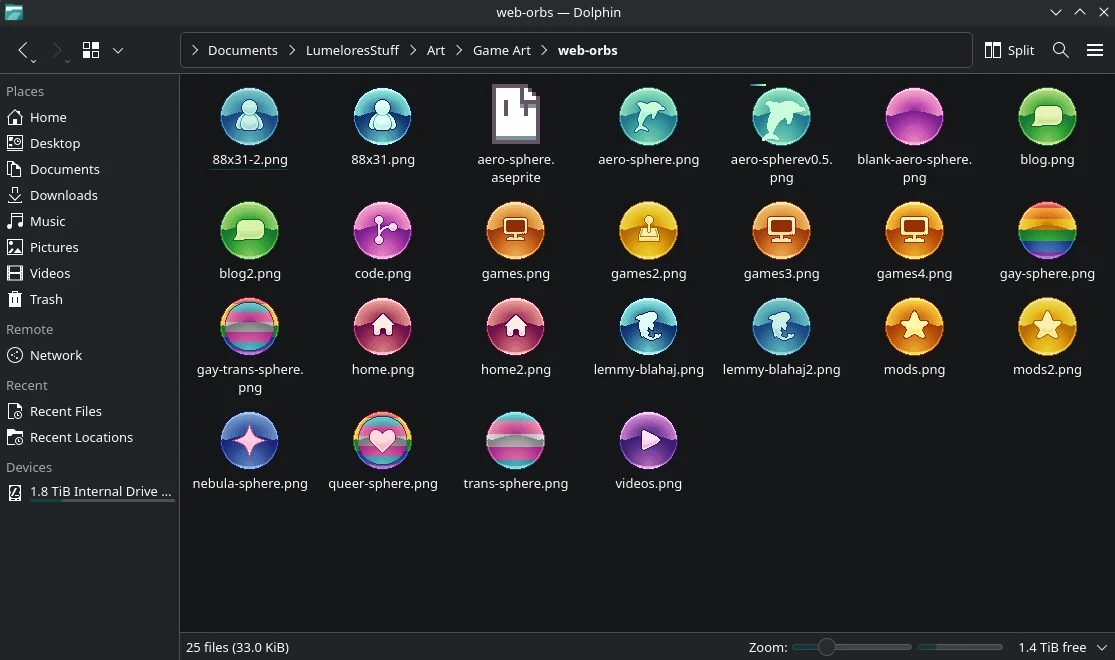Open Documents in Places sidebar
This screenshot has width=1115, height=660.
pos(89,169)
